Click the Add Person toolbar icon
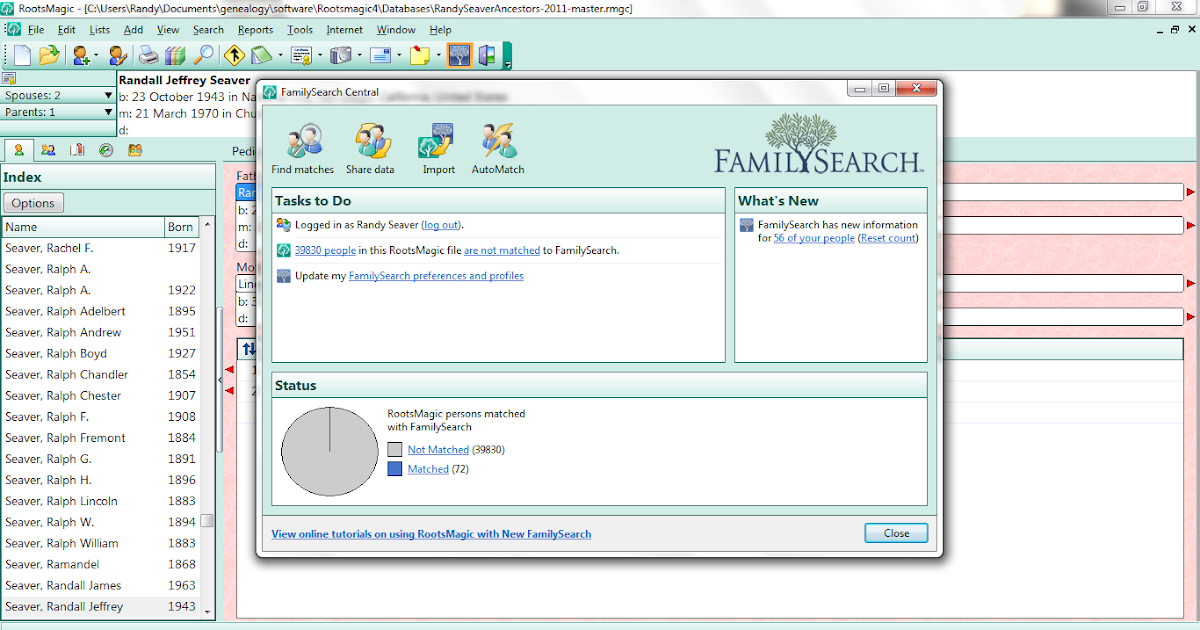This screenshot has width=1200, height=630. coord(81,55)
